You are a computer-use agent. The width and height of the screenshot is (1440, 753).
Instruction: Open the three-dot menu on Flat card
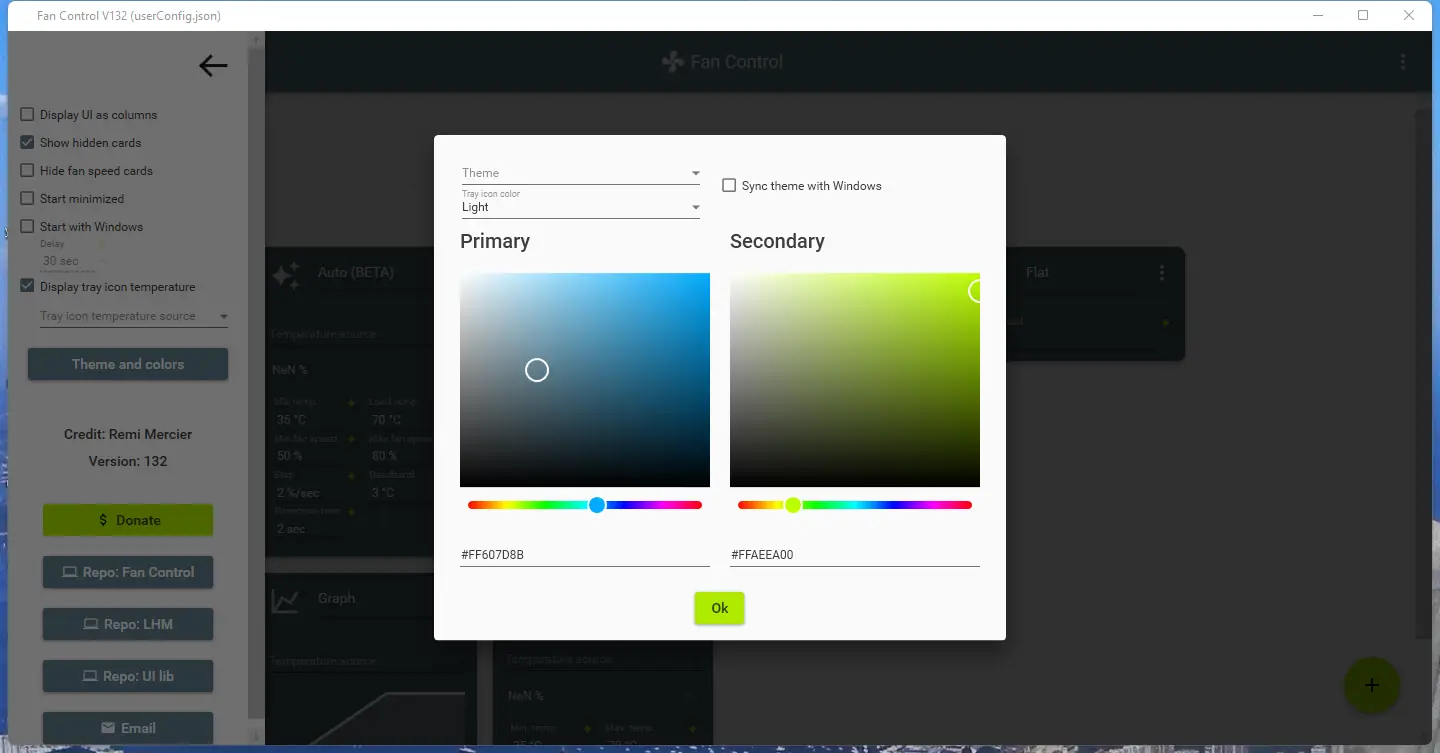(1162, 272)
